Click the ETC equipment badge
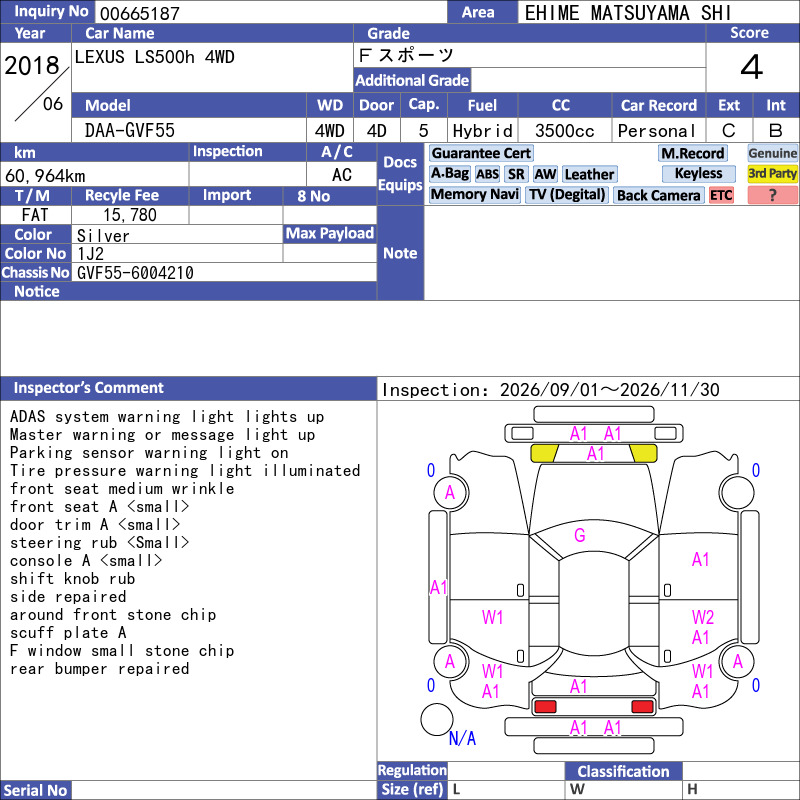 pyautogui.click(x=721, y=195)
